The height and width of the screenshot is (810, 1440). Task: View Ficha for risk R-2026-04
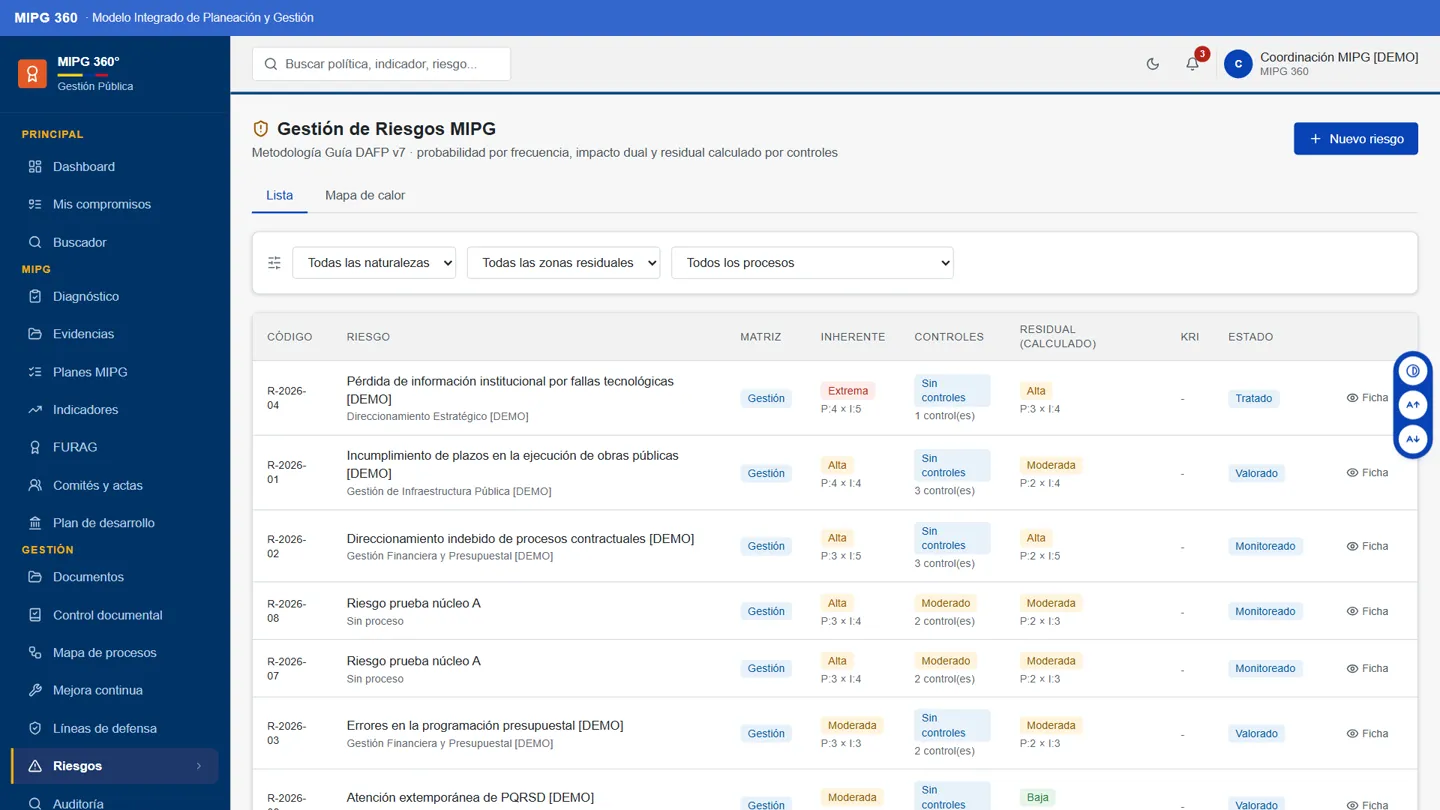pyautogui.click(x=1367, y=398)
